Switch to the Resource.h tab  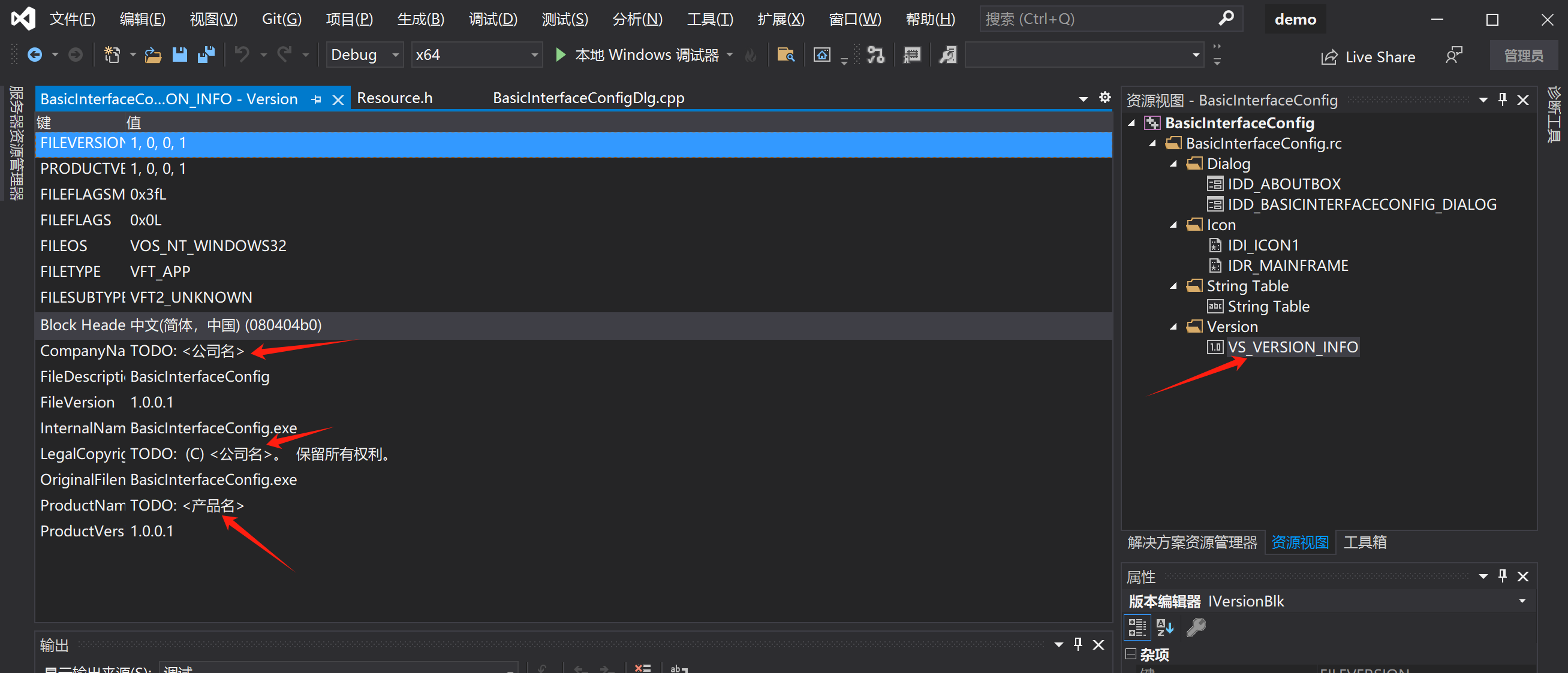pos(395,98)
